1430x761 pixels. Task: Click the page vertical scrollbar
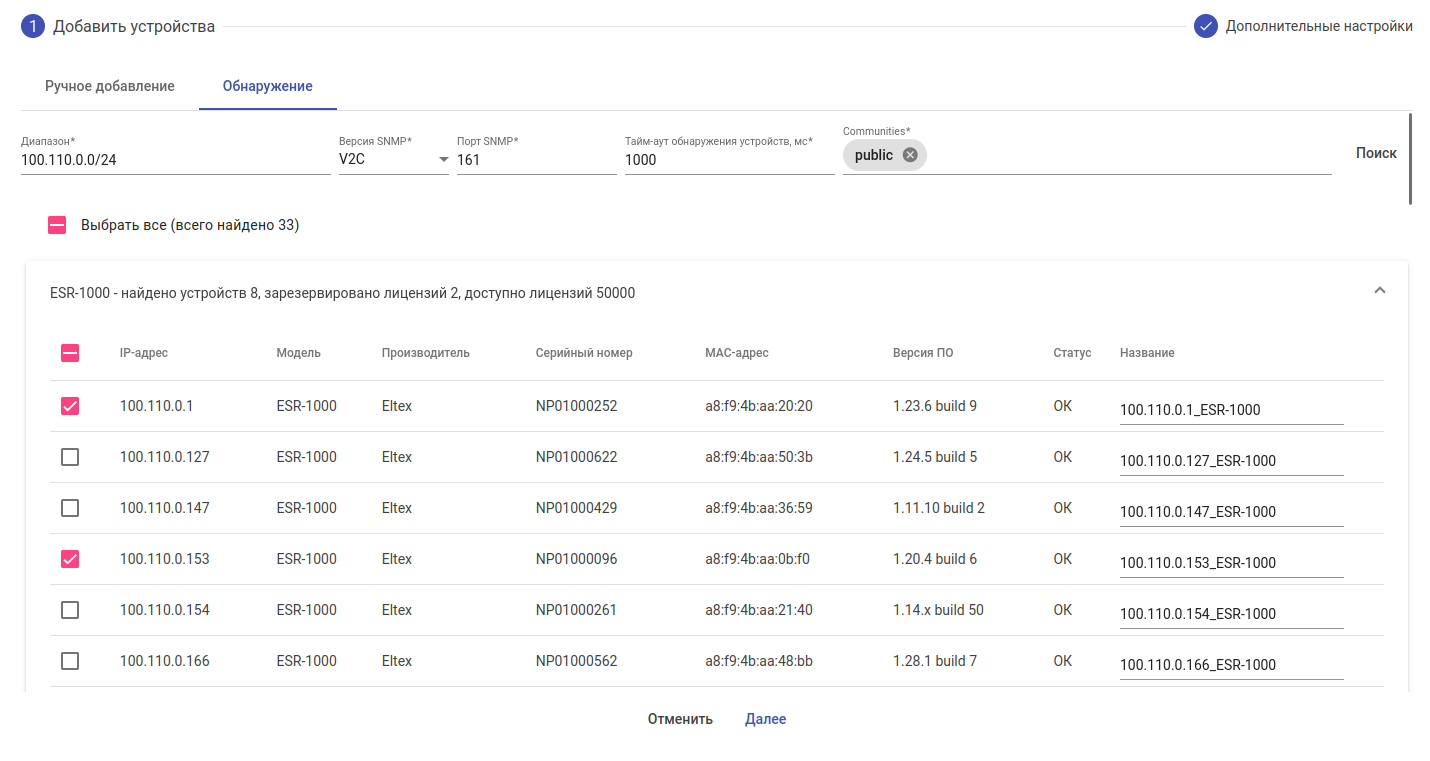pos(1410,159)
